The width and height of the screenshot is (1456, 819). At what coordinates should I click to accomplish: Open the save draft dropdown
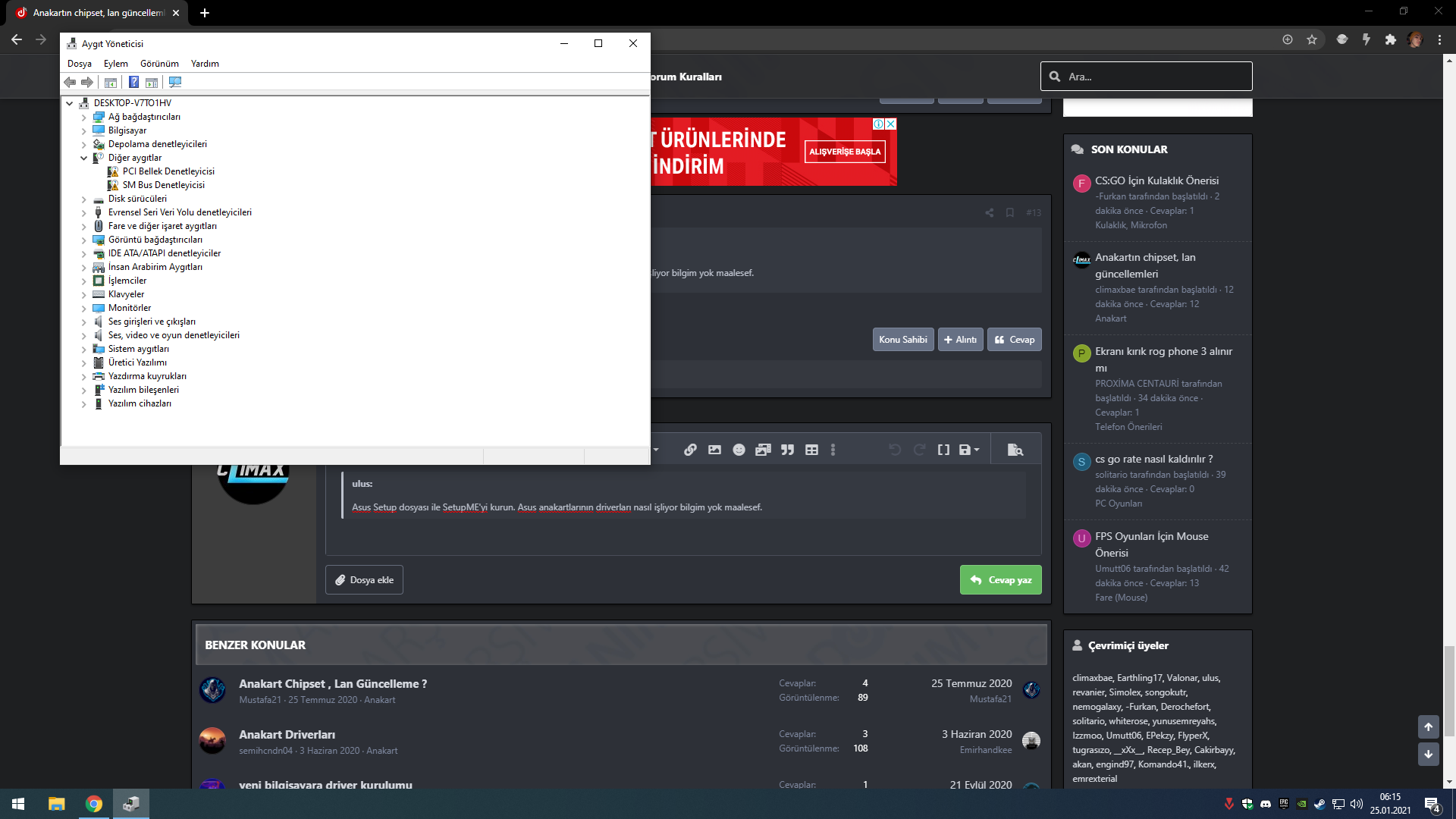[968, 450]
